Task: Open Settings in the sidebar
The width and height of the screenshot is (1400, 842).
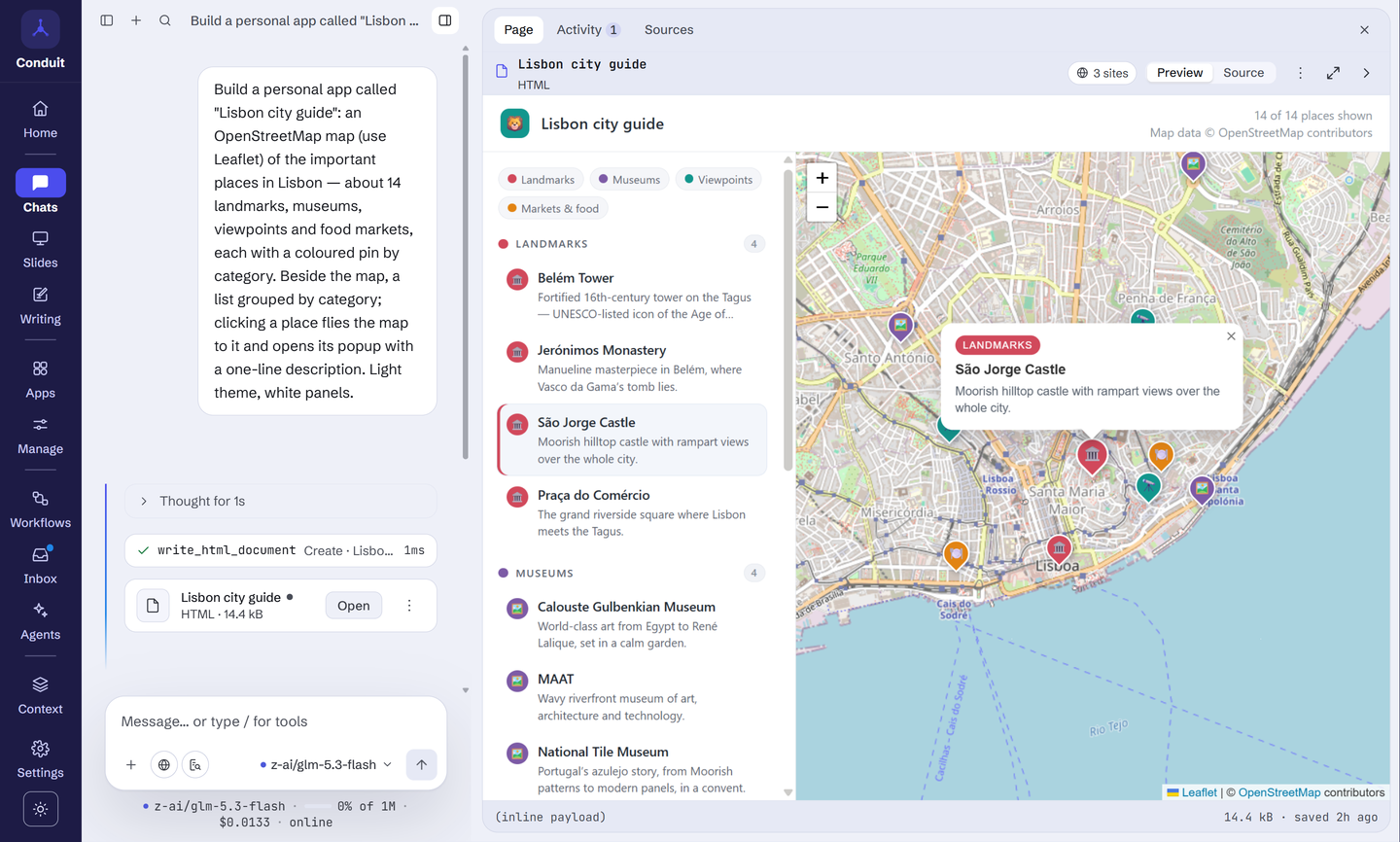Action: tap(40, 760)
